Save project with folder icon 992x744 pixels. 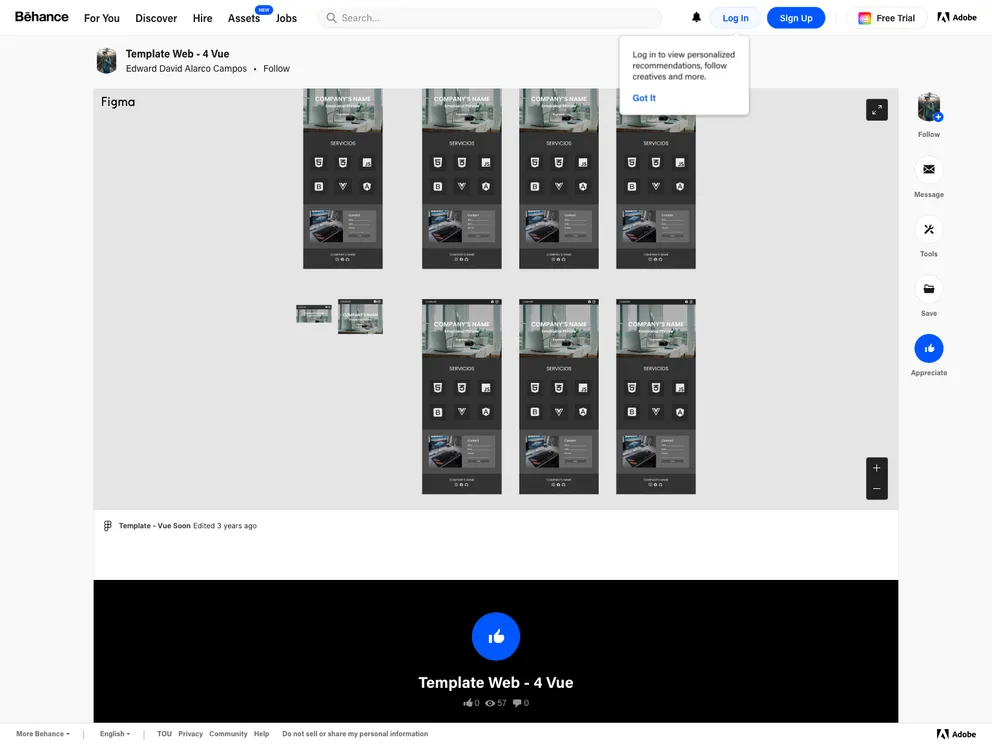click(928, 289)
